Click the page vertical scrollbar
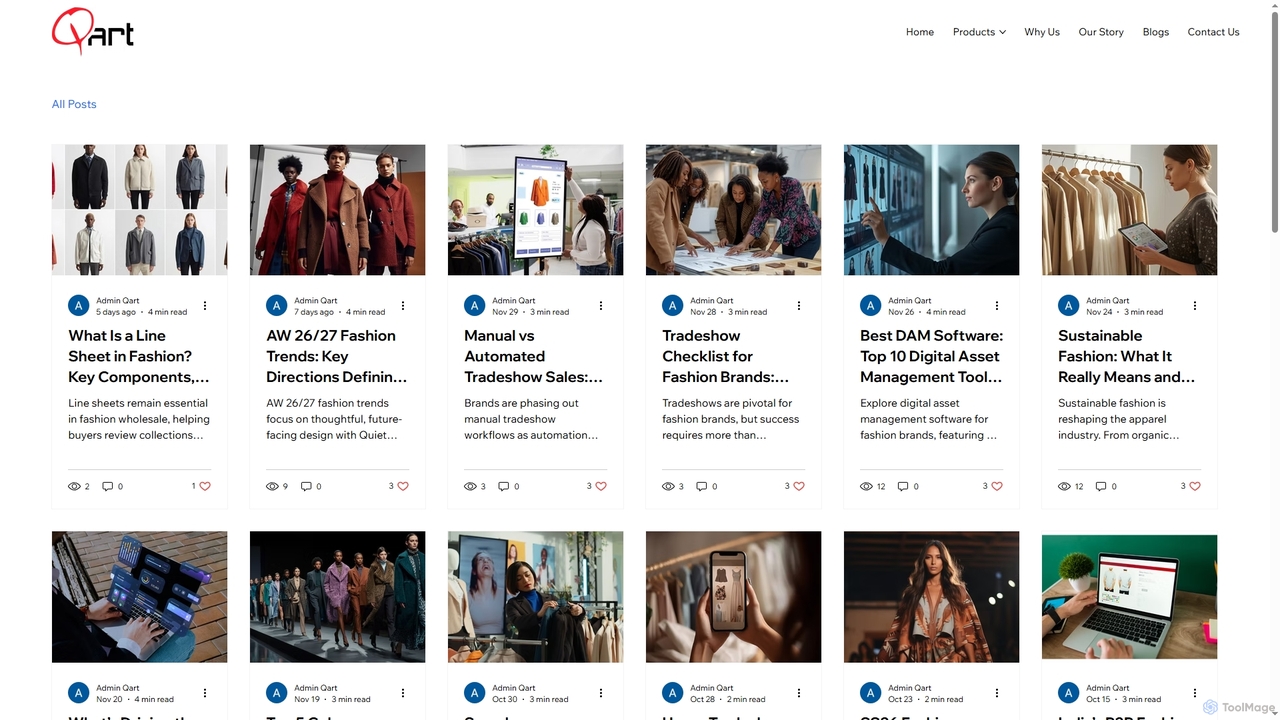This screenshot has height=720, width=1280. [x=1274, y=120]
